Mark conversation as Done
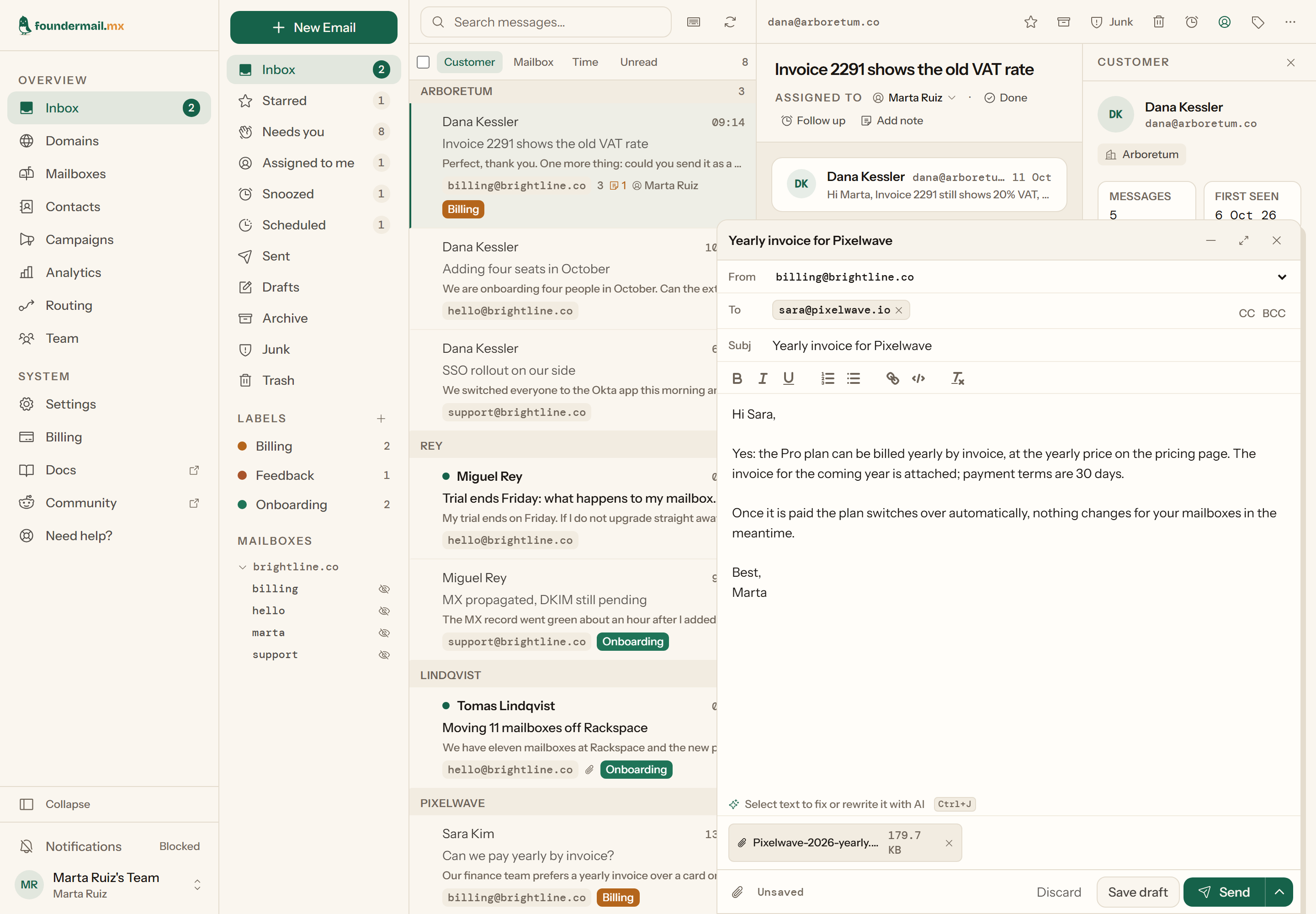 [x=1006, y=98]
